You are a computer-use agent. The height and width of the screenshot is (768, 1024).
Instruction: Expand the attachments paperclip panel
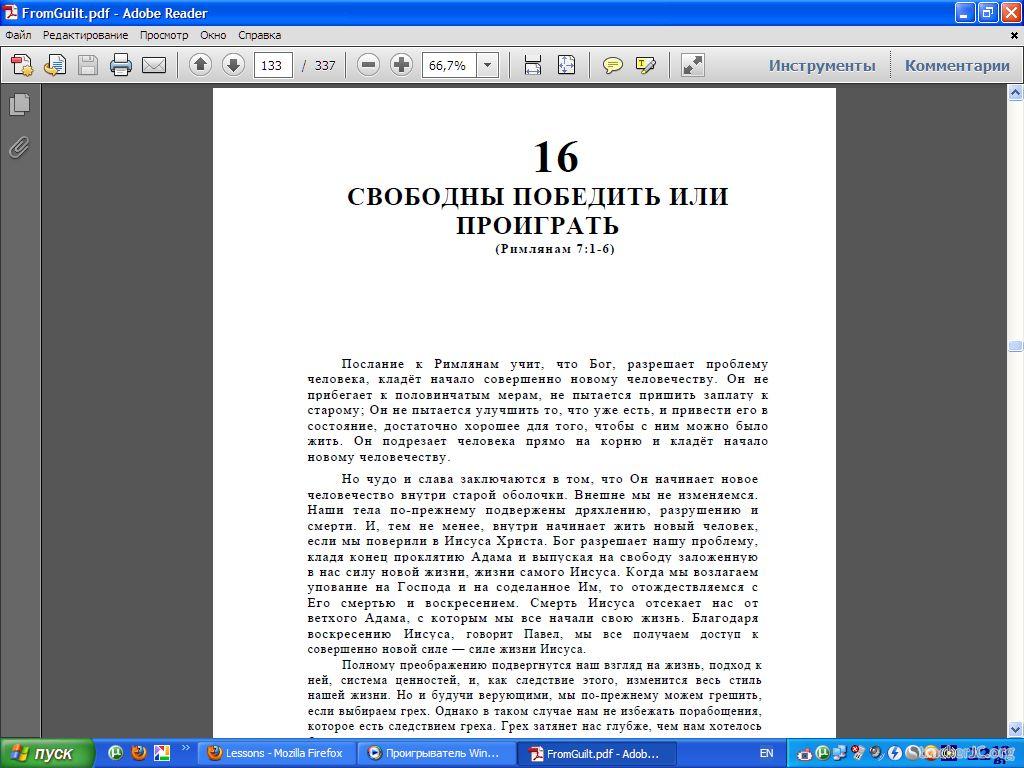(x=19, y=148)
